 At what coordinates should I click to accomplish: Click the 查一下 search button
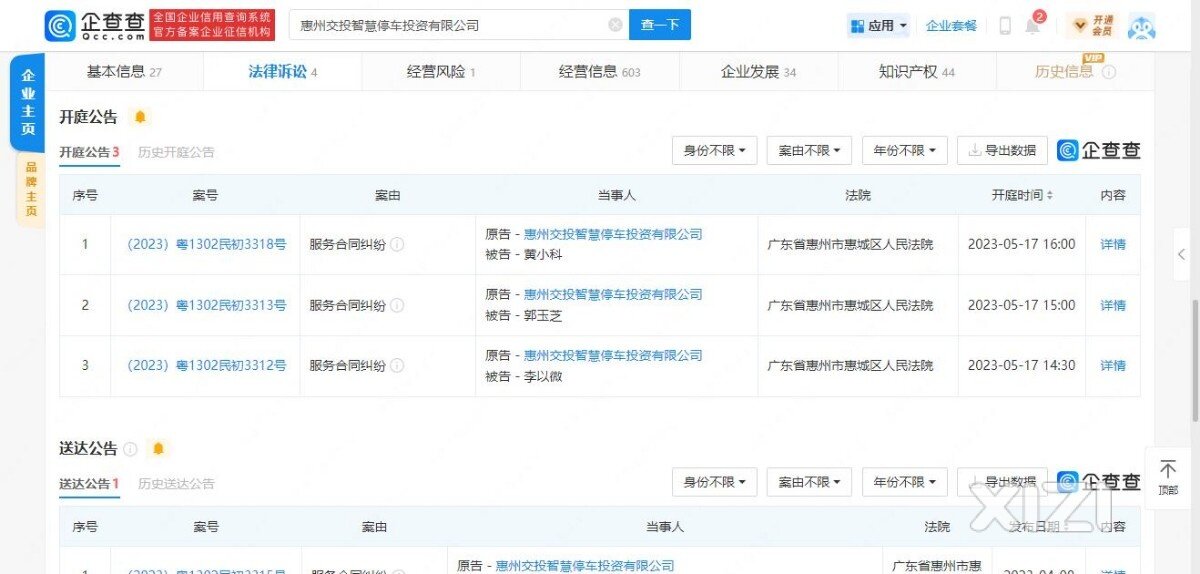tap(659, 25)
